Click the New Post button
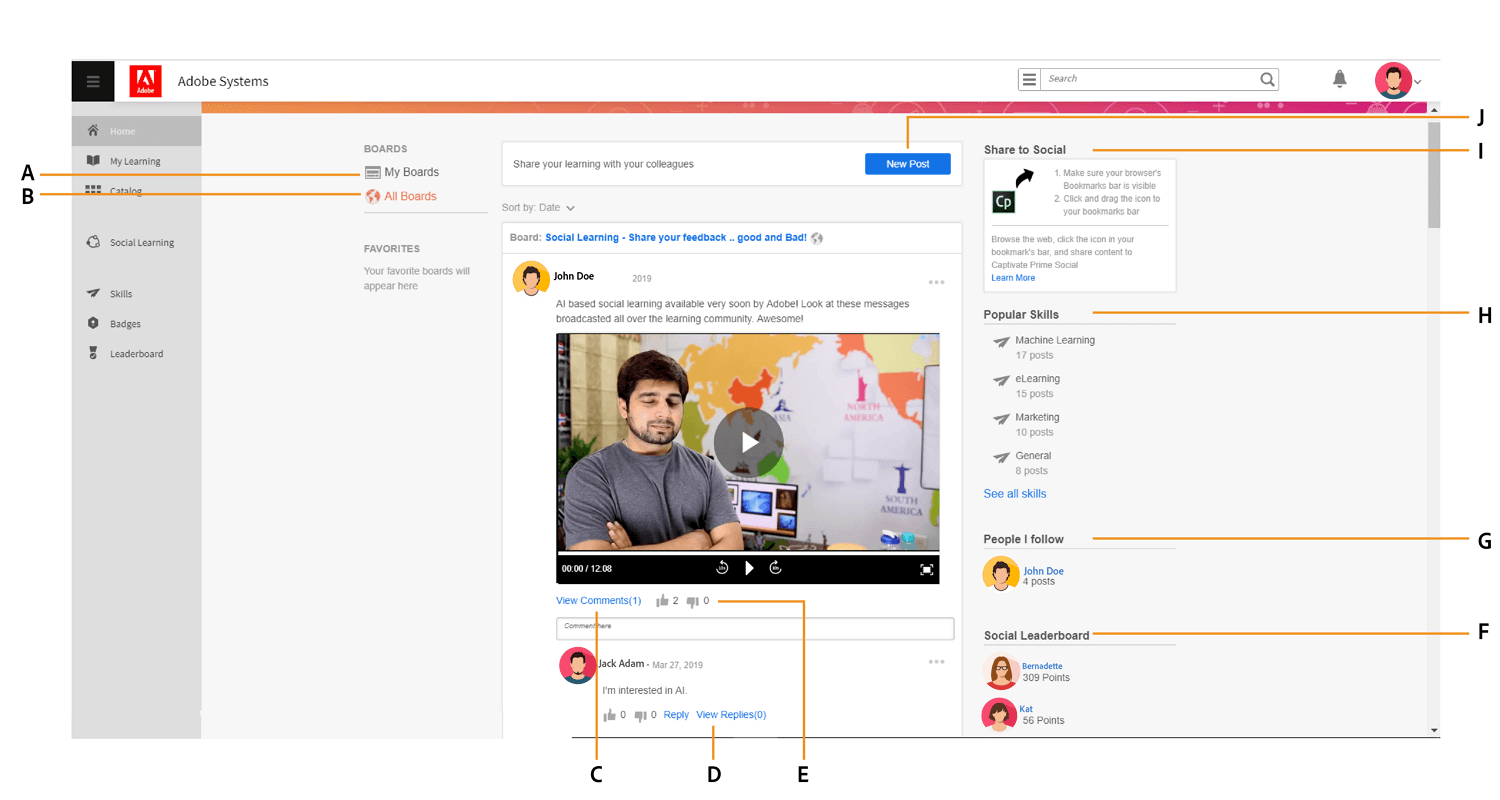1500x800 pixels. [907, 164]
